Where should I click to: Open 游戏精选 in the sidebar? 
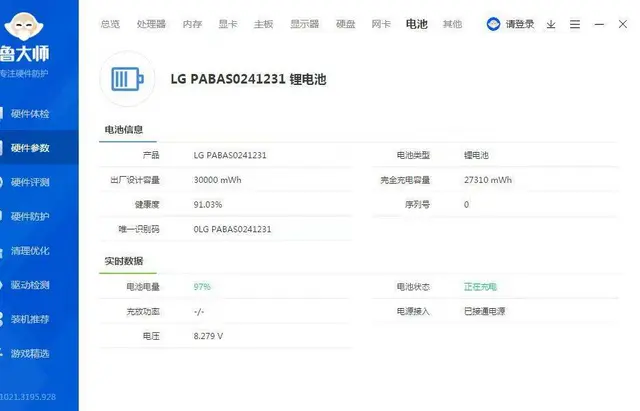30,353
